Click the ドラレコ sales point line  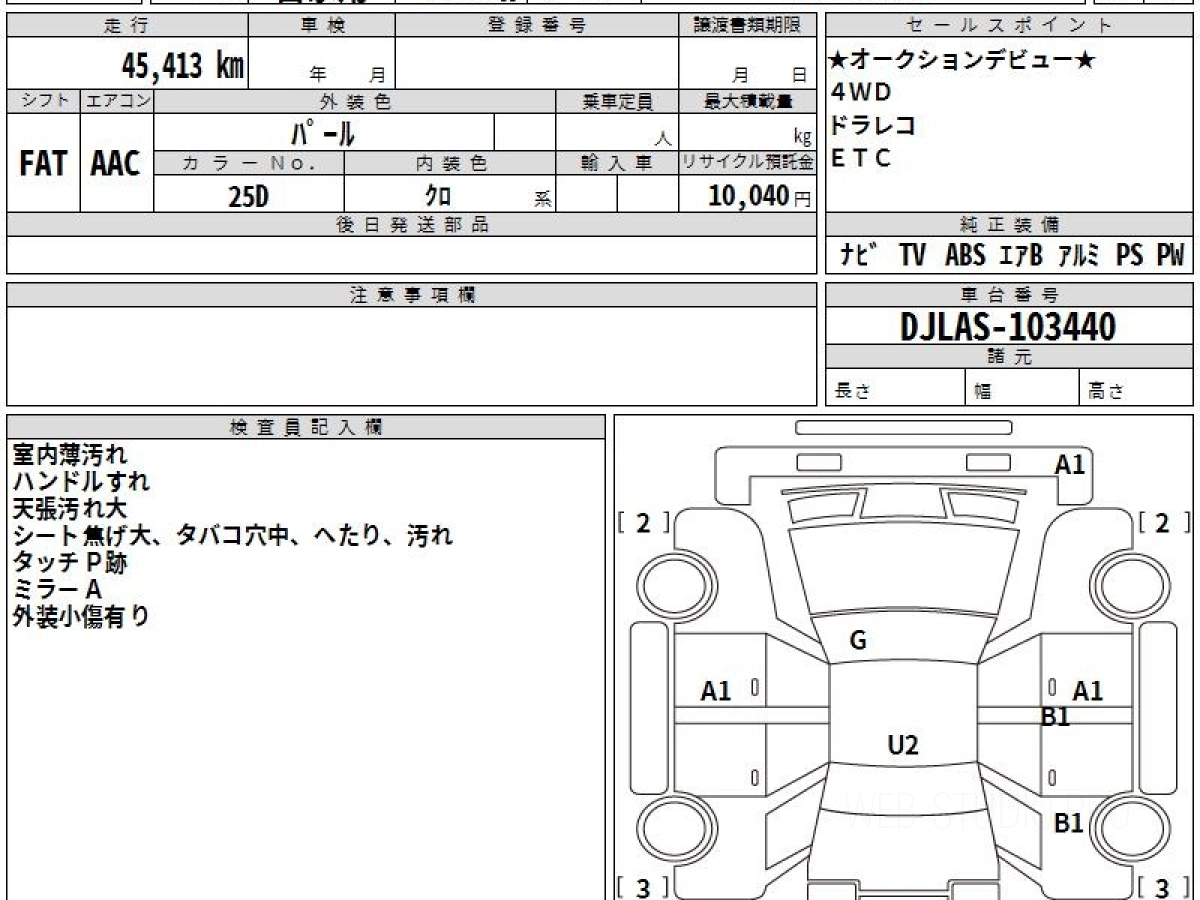(873, 125)
